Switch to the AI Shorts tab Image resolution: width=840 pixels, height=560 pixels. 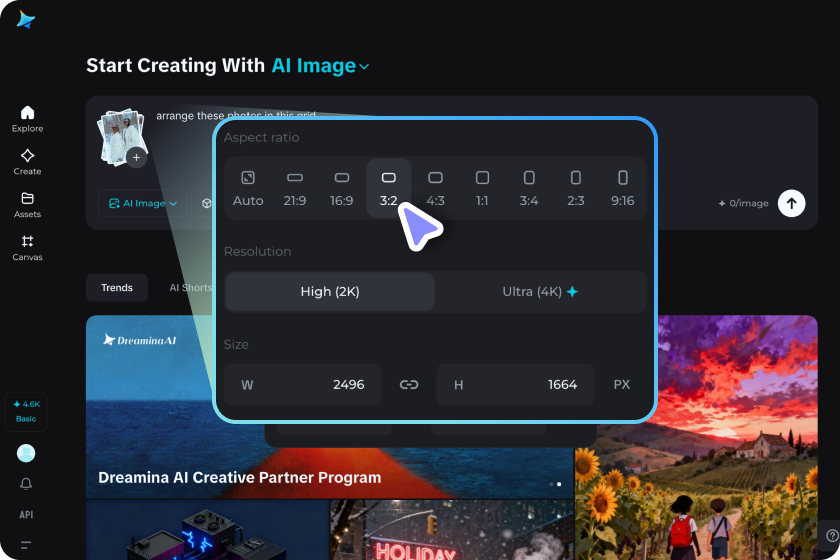click(191, 288)
